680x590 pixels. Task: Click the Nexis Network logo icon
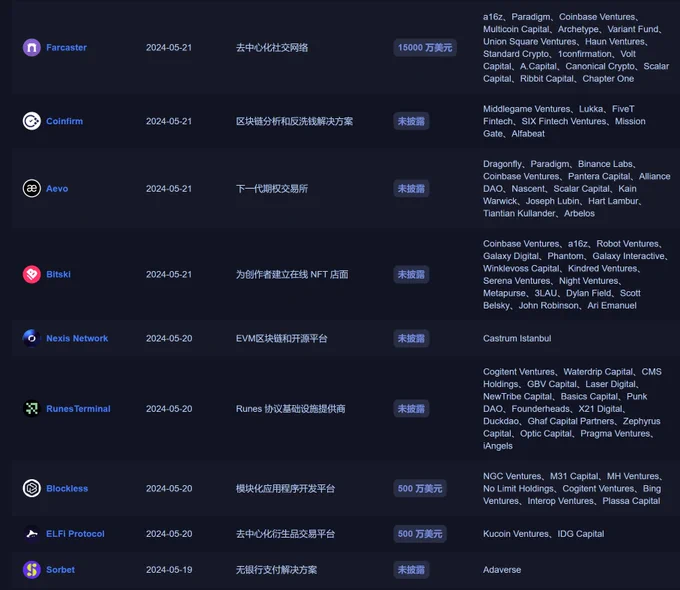(x=32, y=338)
